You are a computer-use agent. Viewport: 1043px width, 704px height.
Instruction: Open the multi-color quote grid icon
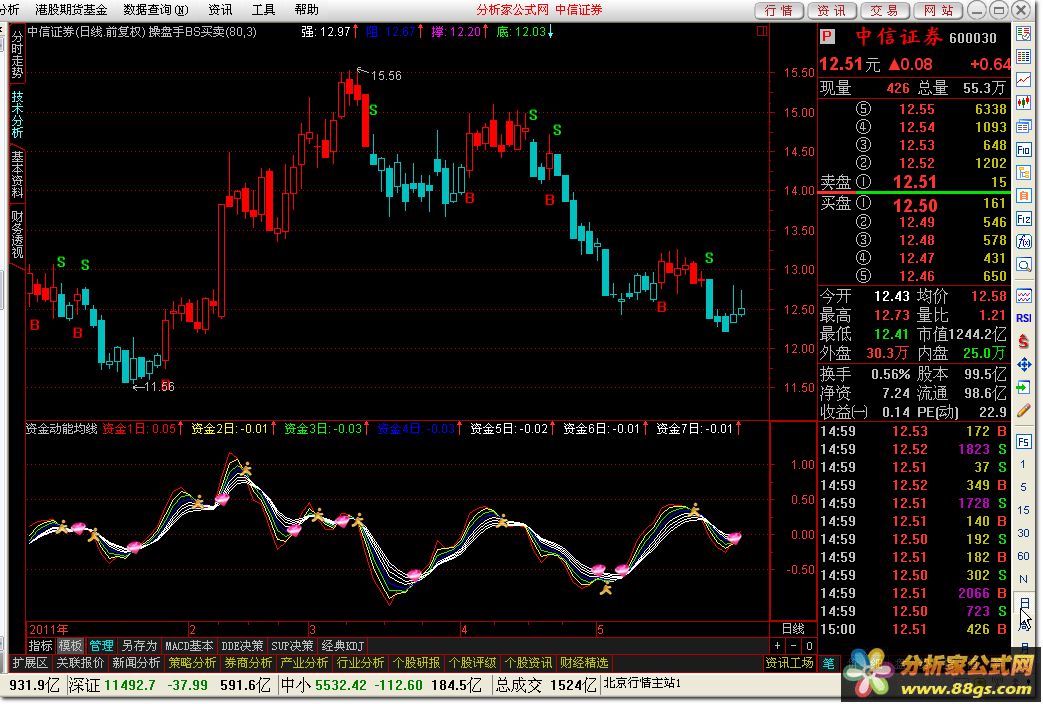1023,57
